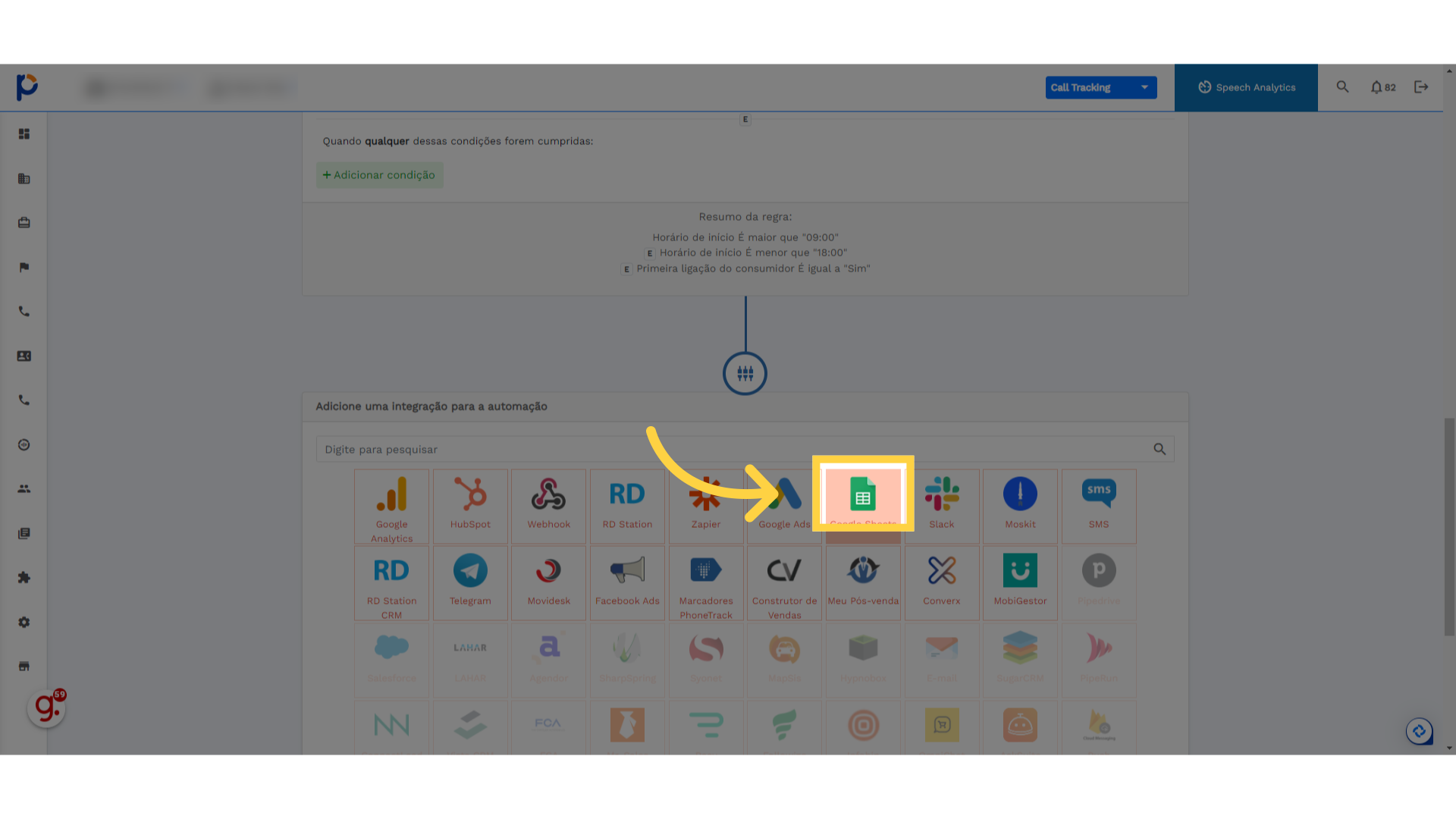Open the briefcase icon in sidebar

click(24, 223)
